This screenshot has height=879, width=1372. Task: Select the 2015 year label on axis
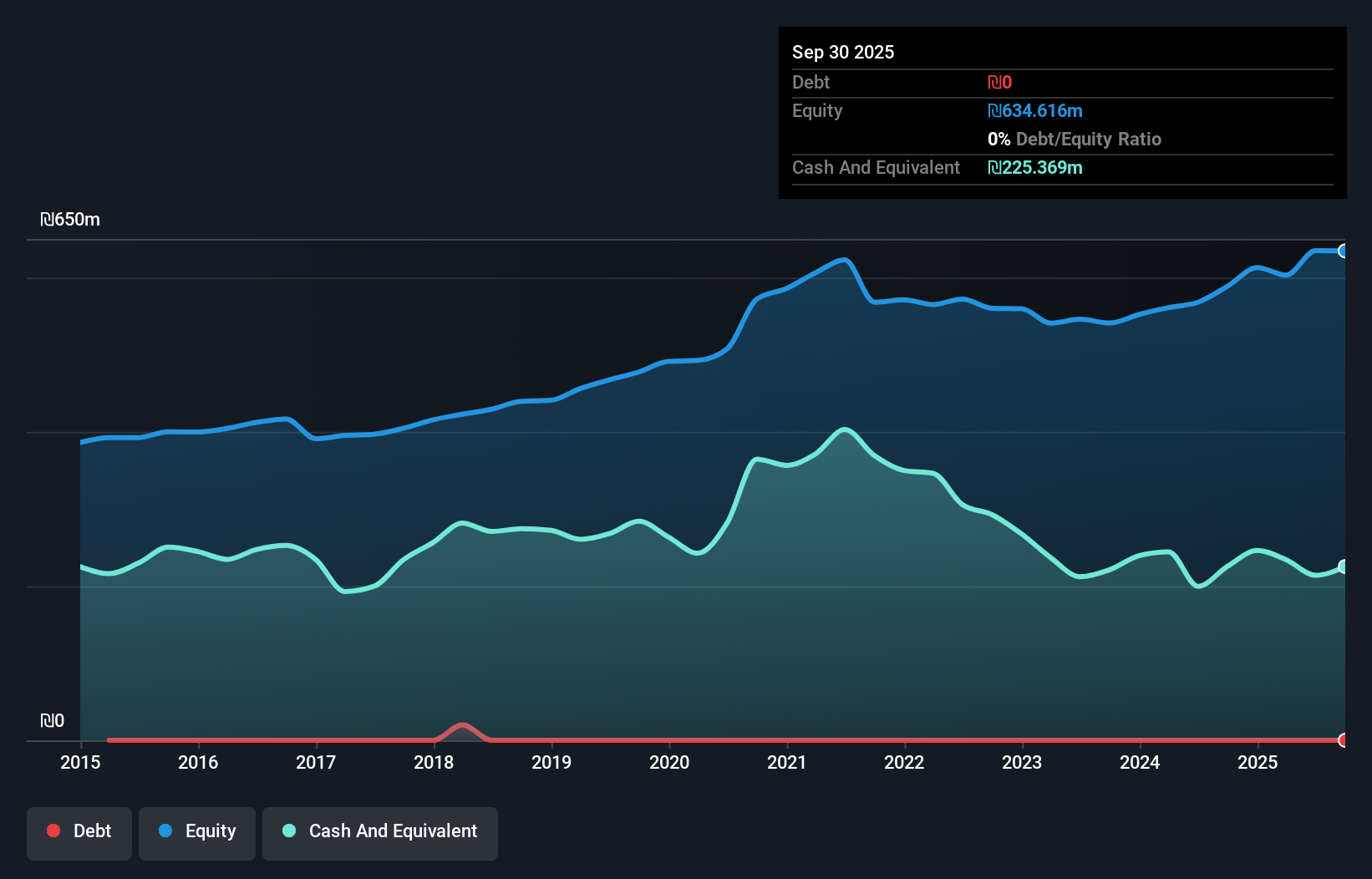pos(79,762)
